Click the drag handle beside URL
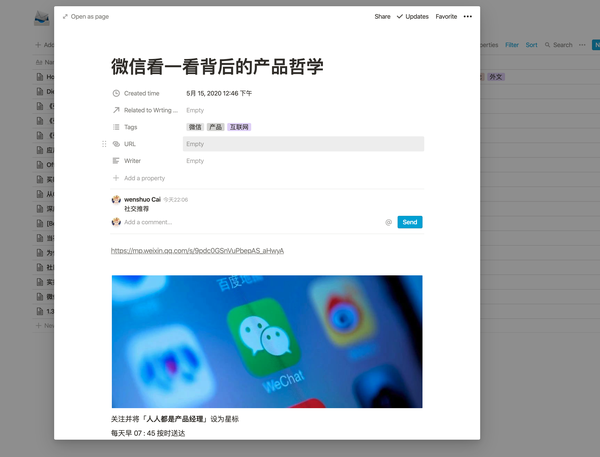This screenshot has height=457, width=600. point(104,144)
